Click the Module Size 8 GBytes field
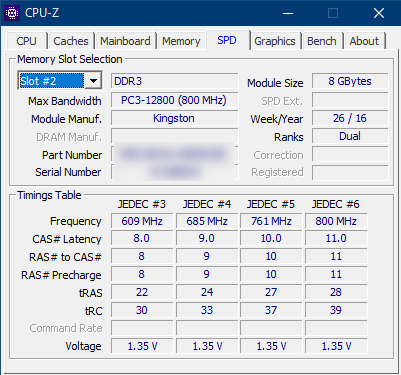 coord(350,81)
